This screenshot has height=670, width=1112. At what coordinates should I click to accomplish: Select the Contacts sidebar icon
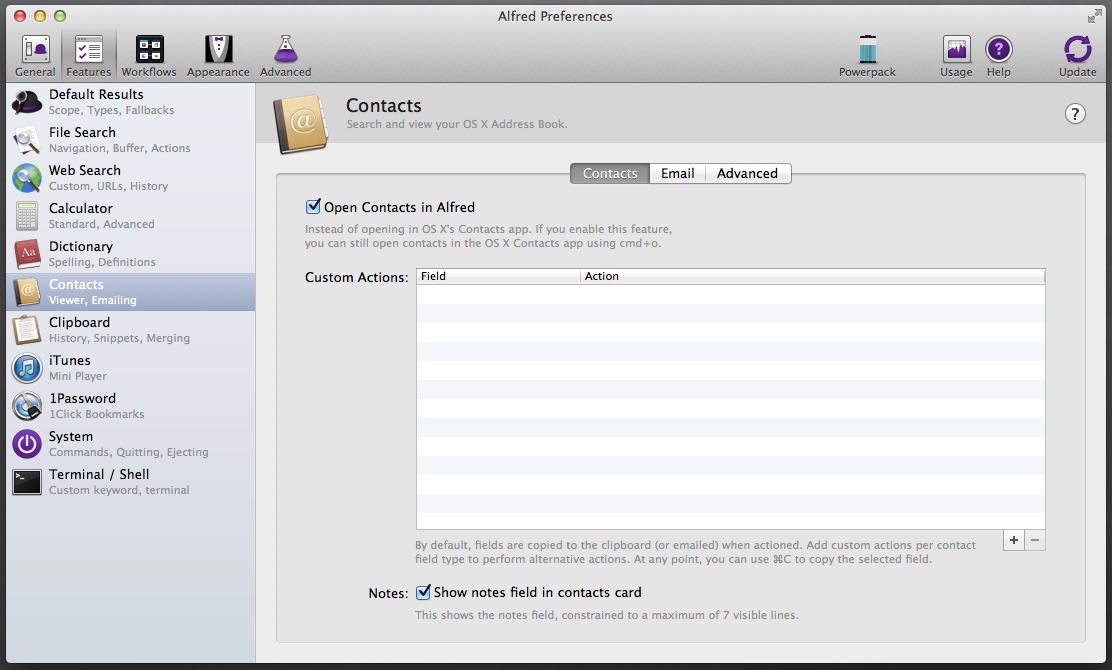(x=27, y=292)
